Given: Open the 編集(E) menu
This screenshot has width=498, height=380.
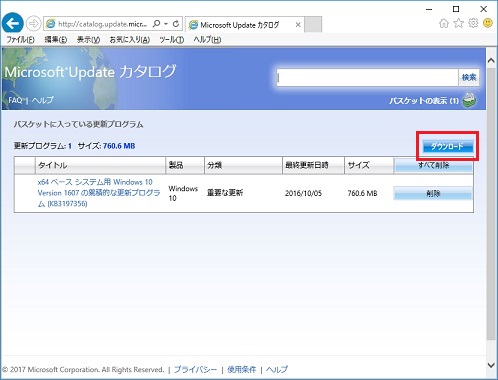Looking at the screenshot, I should 56,40.
